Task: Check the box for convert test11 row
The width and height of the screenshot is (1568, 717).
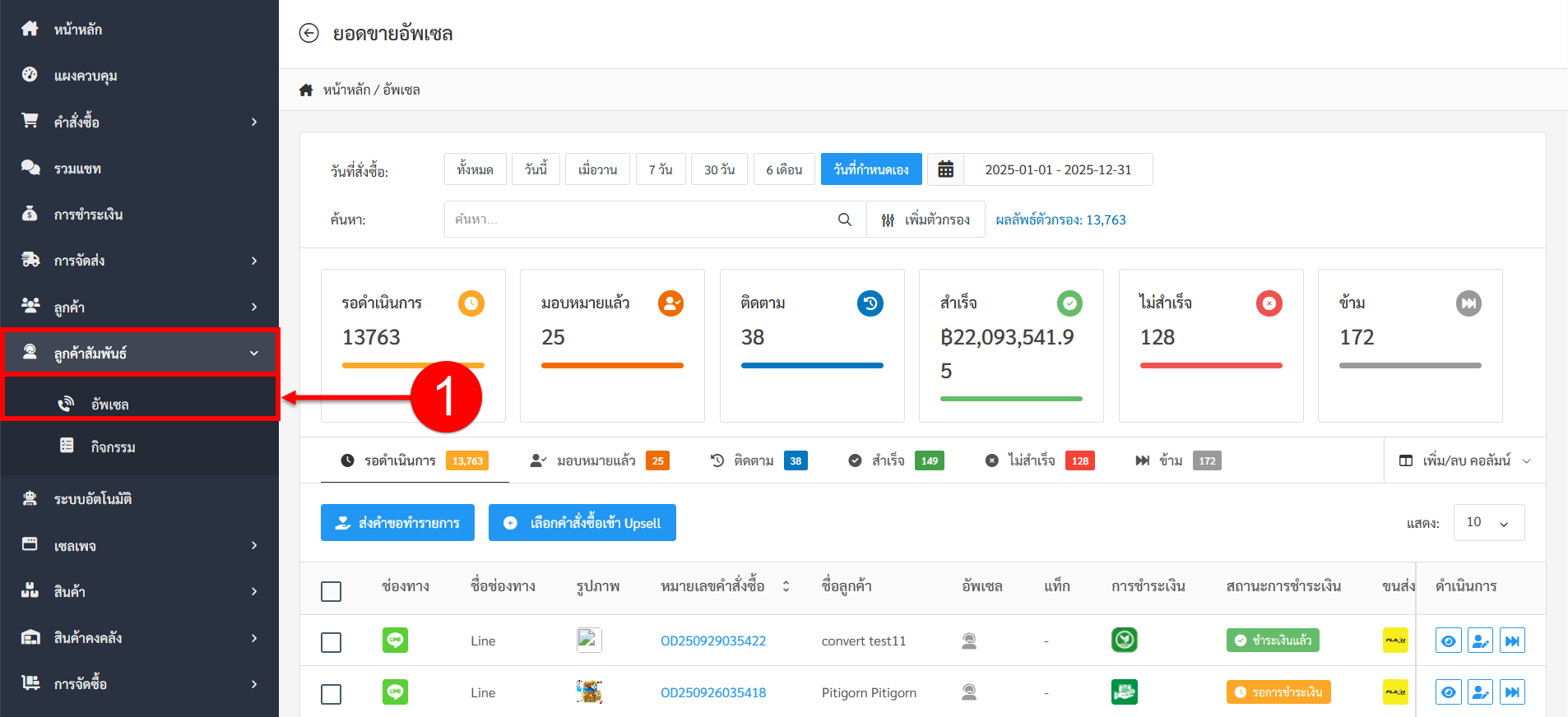Action: point(331,642)
